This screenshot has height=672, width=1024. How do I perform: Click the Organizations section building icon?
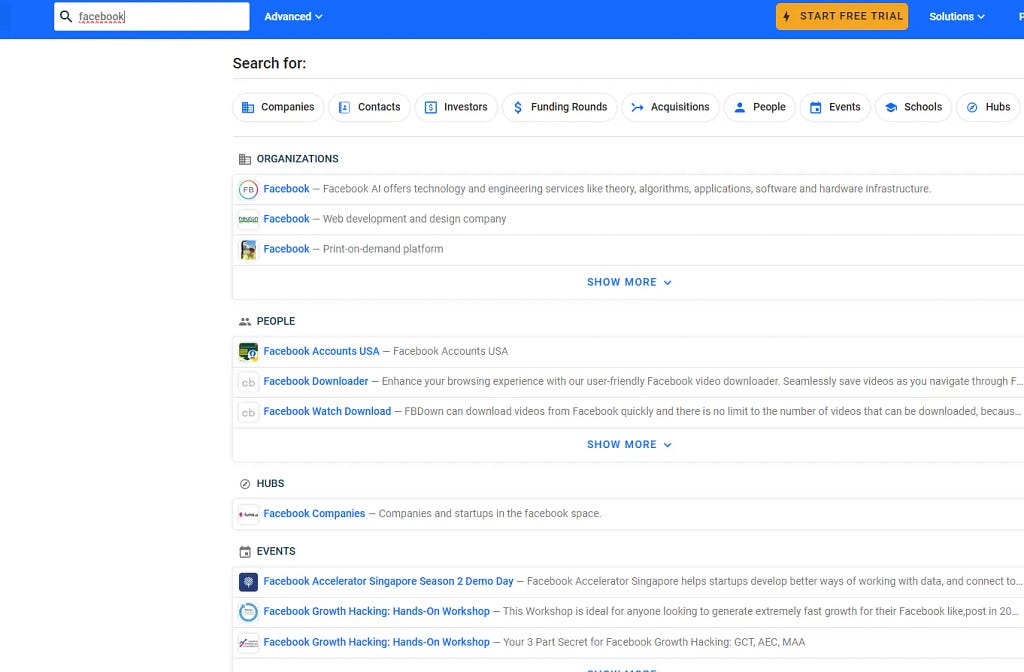[x=245, y=159]
